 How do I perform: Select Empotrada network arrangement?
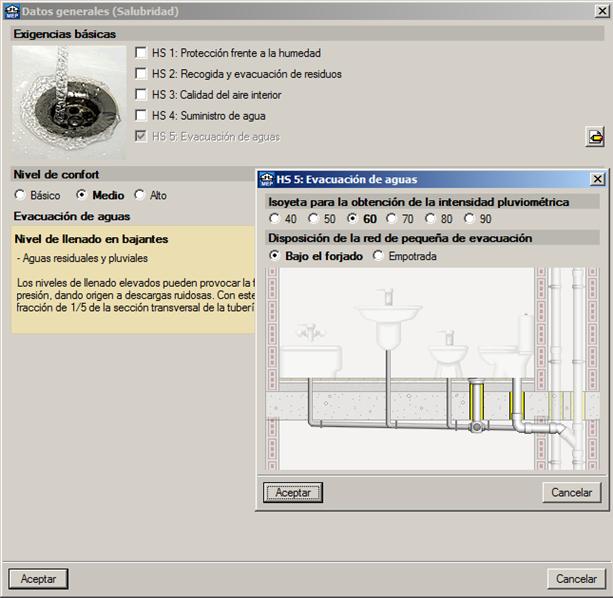click(x=379, y=256)
